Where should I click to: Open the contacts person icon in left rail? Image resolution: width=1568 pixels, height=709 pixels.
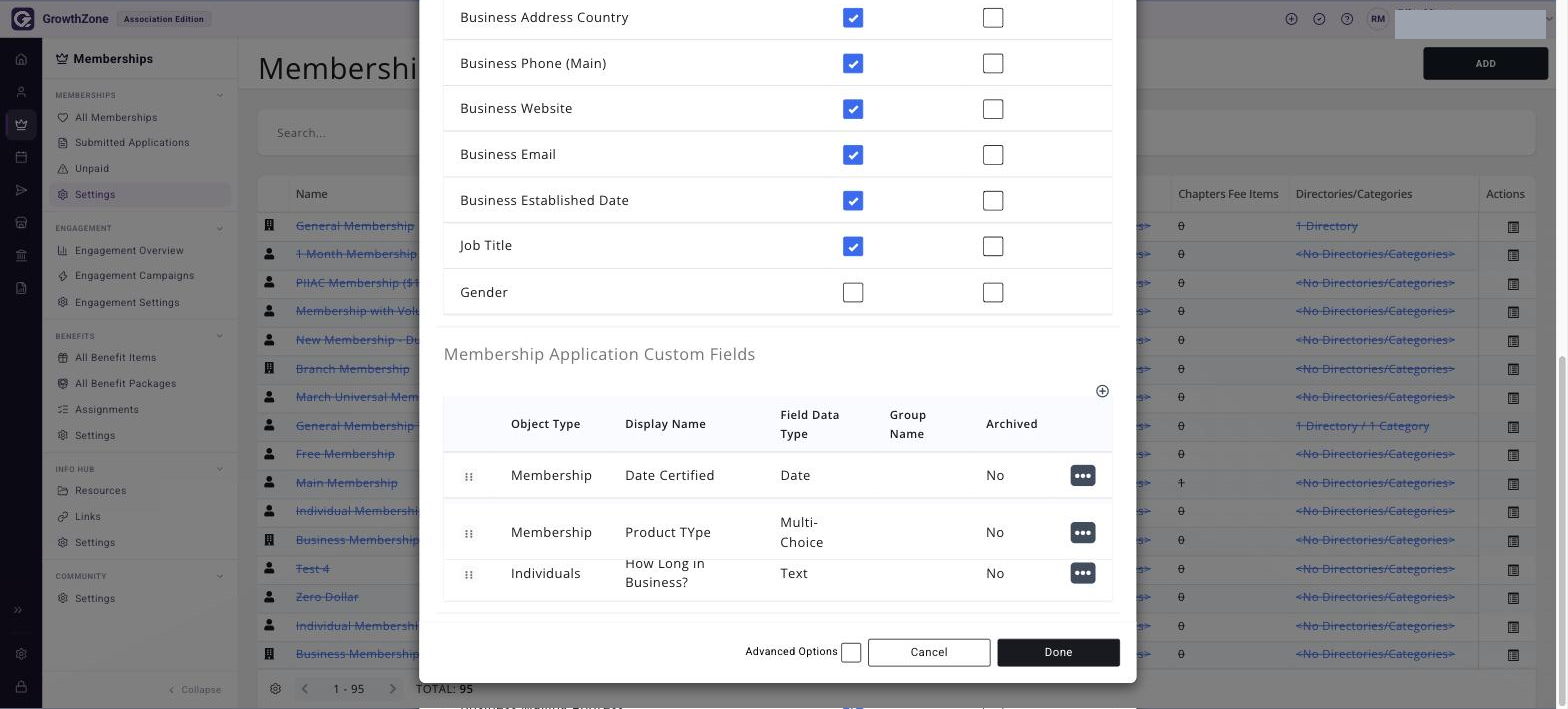(21, 92)
